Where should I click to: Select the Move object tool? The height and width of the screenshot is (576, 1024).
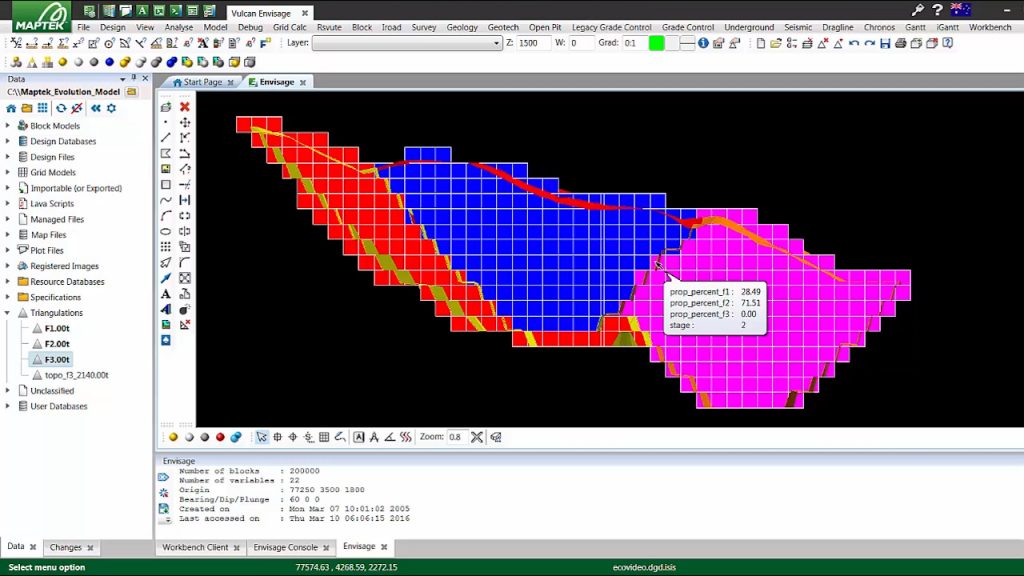(185, 122)
